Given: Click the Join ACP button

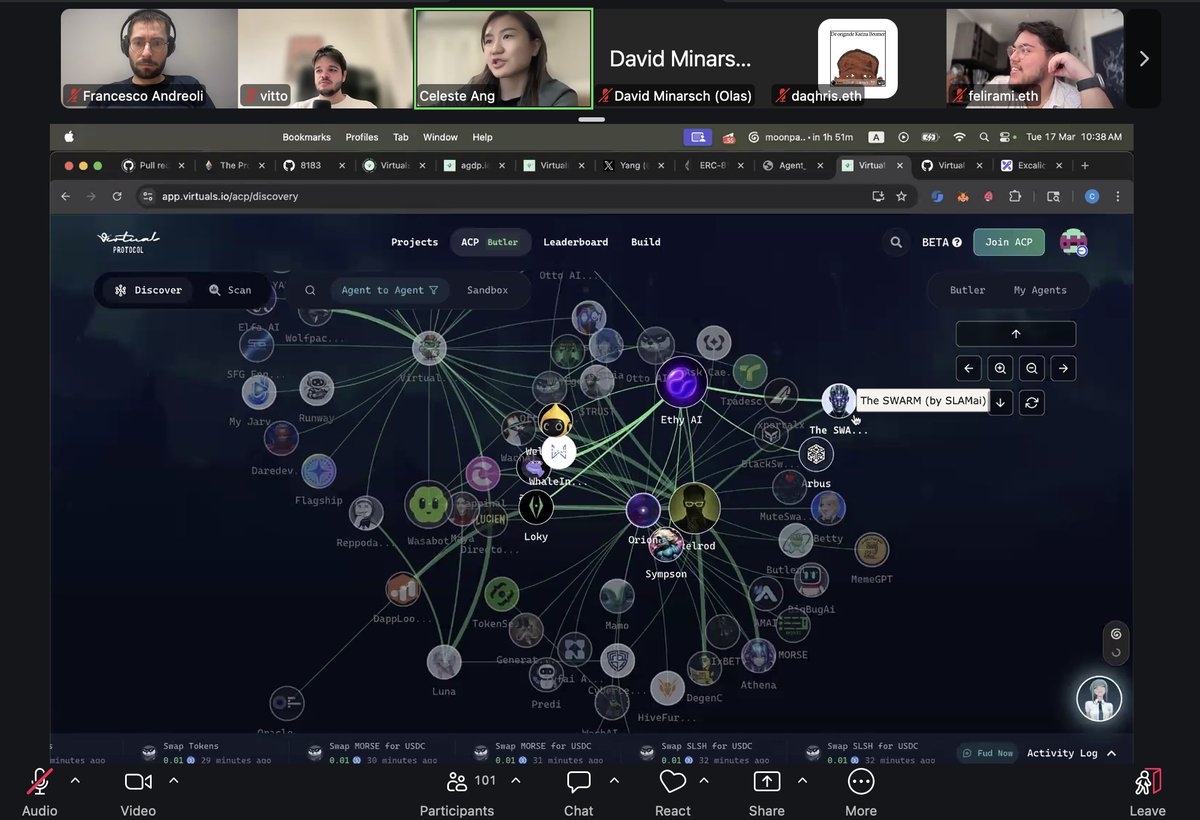Looking at the screenshot, I should tap(1009, 242).
